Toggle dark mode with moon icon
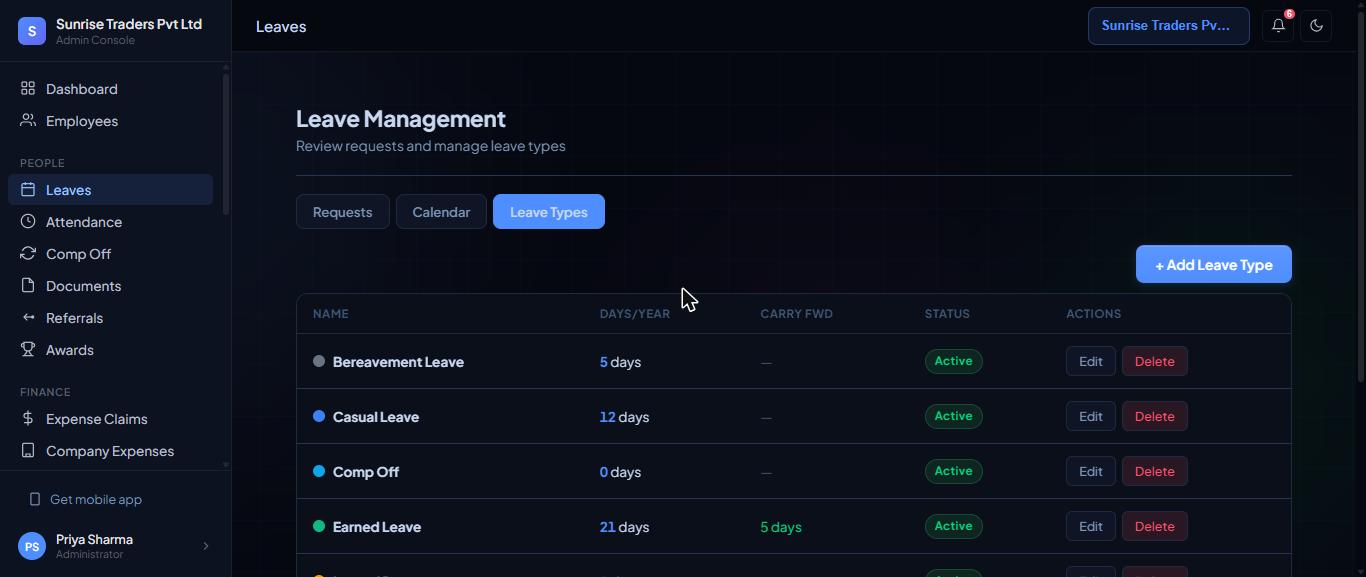Image resolution: width=1366 pixels, height=577 pixels. 1316,26
